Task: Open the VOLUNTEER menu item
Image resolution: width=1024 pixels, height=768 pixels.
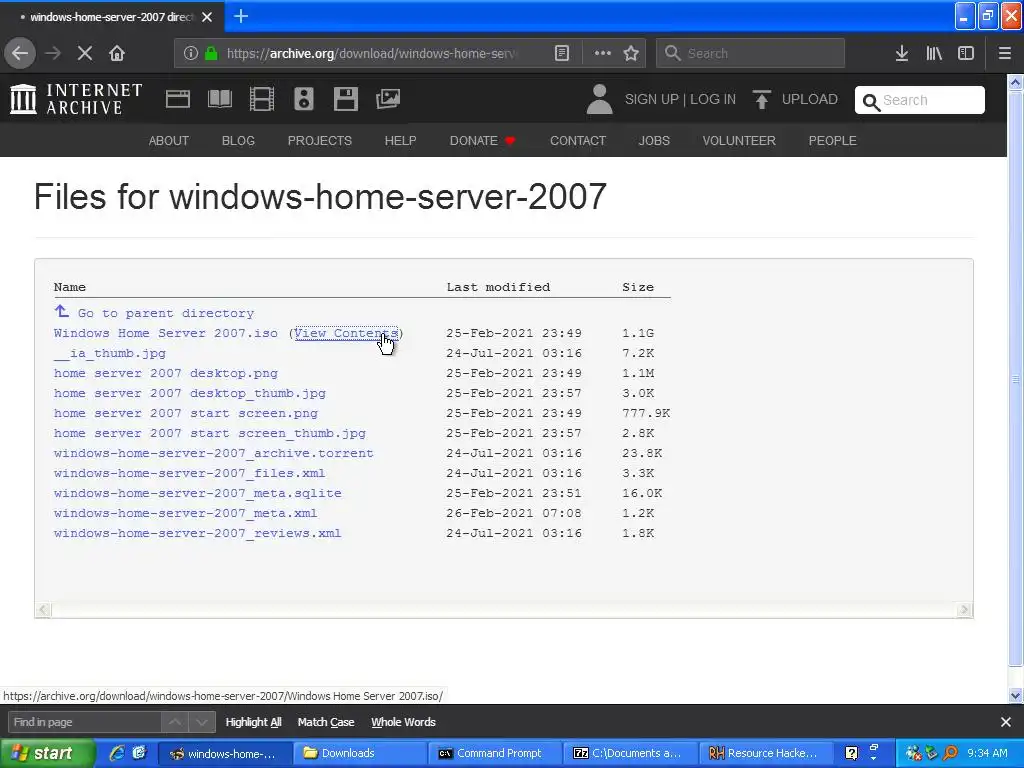Action: [x=739, y=140]
